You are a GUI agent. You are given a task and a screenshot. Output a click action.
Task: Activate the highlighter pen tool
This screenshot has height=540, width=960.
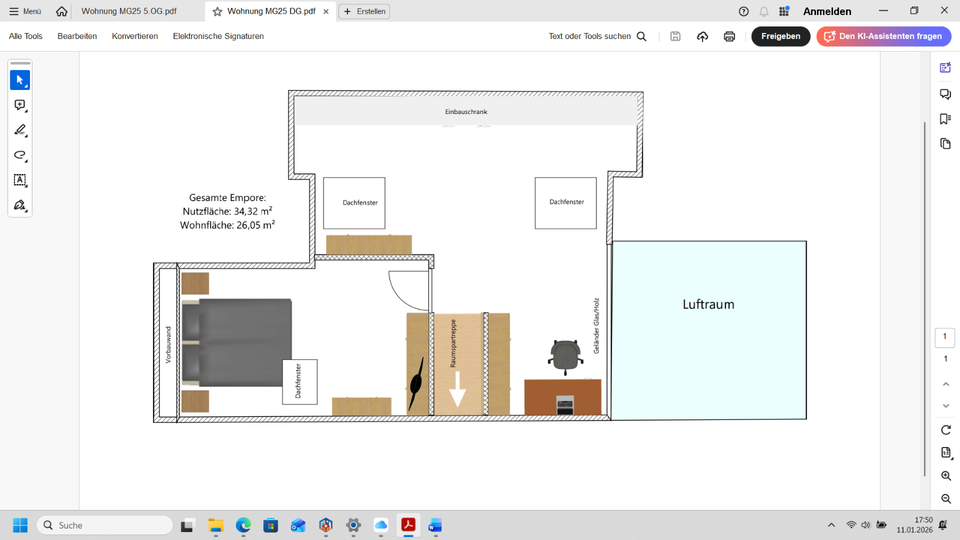(x=20, y=130)
